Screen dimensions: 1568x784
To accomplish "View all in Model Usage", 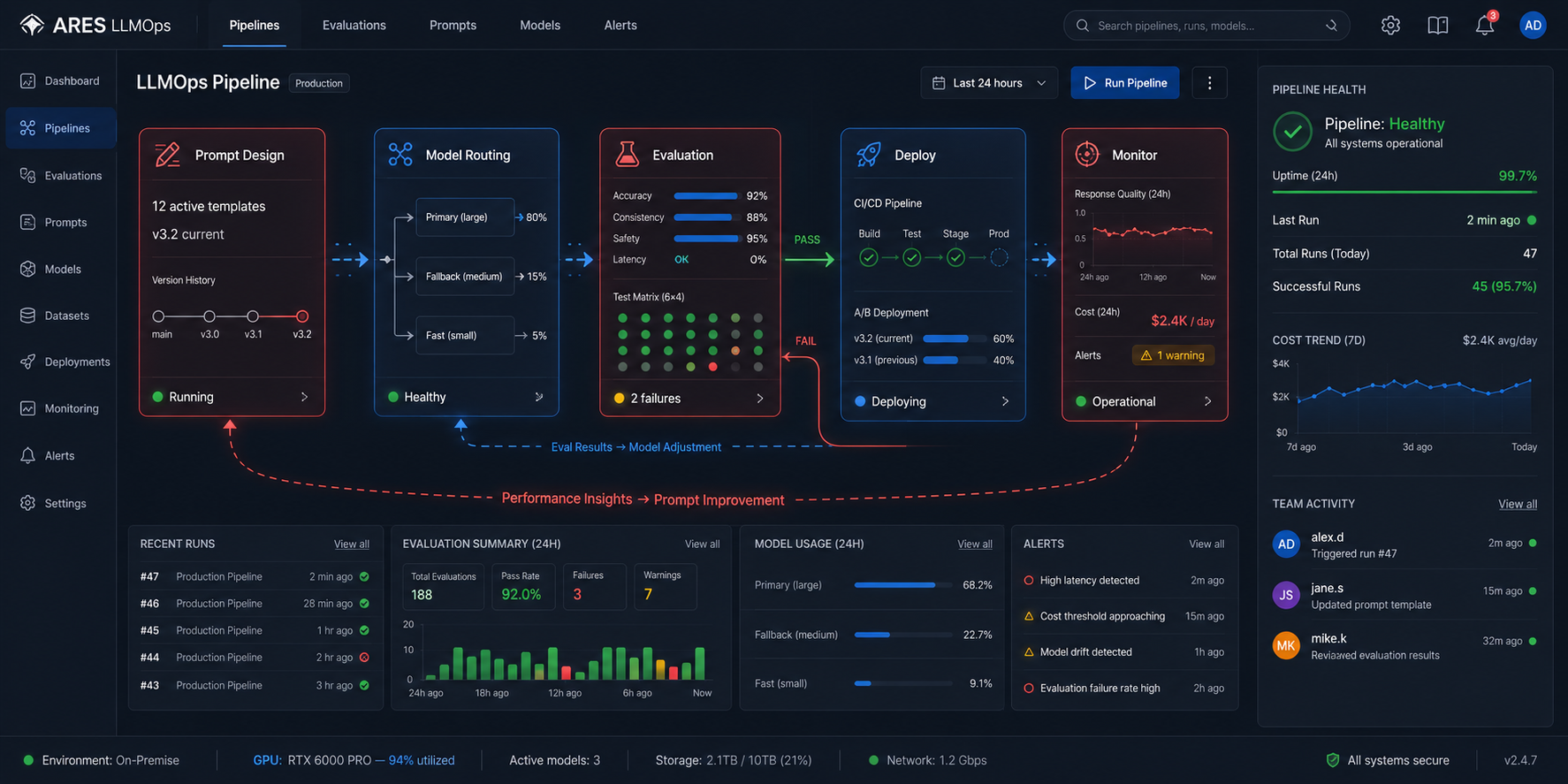I will coord(975,544).
